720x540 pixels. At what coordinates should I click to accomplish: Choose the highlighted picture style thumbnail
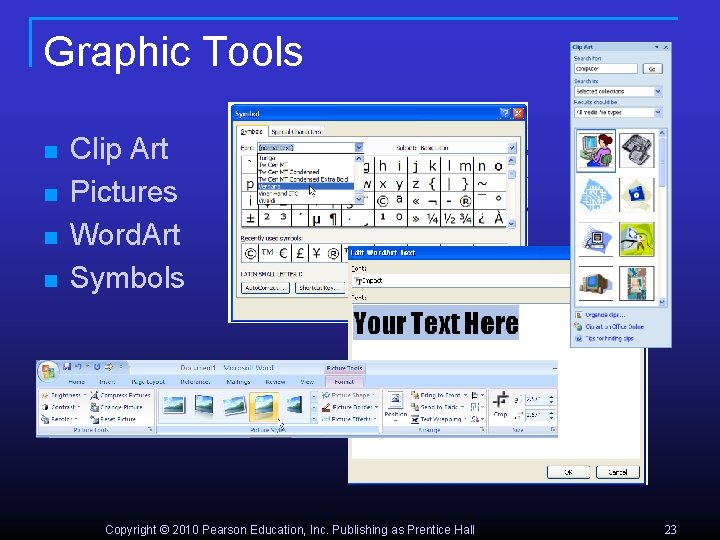tap(264, 406)
